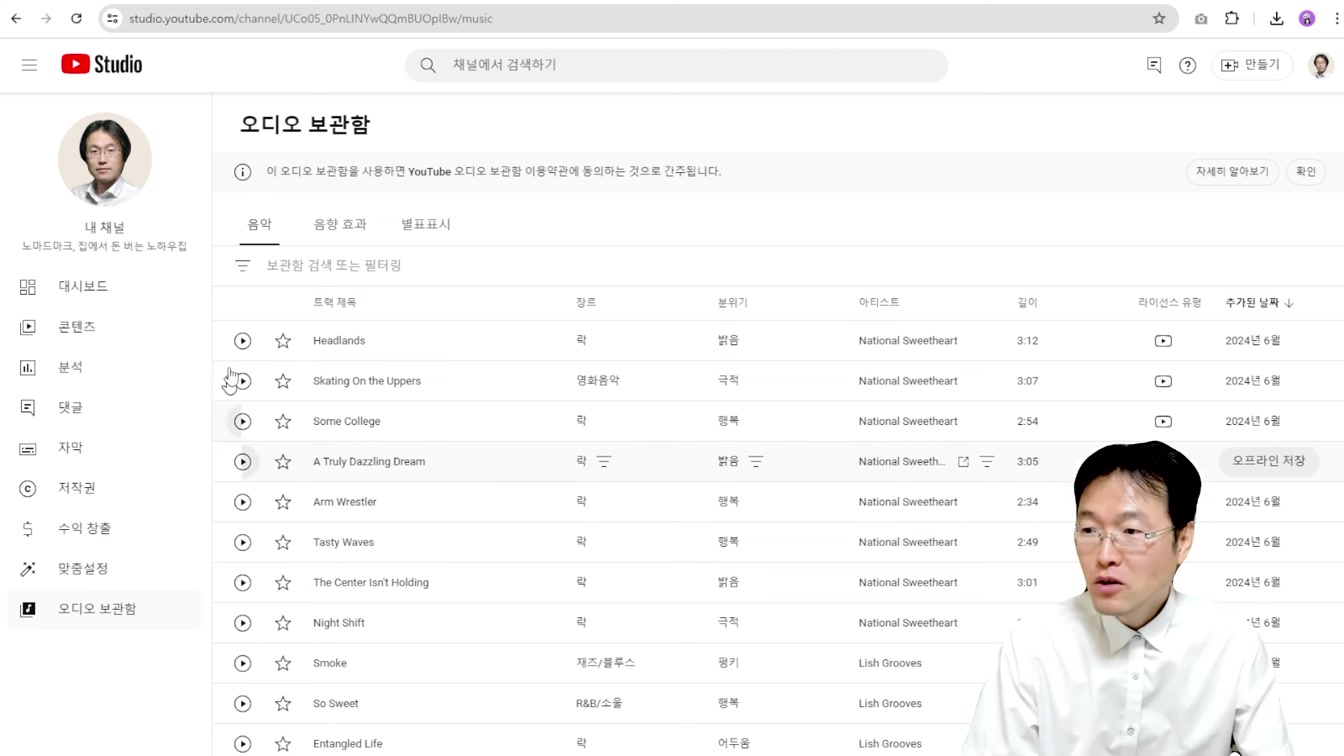Play the track A Truly Dazzling Dream

point(242,462)
